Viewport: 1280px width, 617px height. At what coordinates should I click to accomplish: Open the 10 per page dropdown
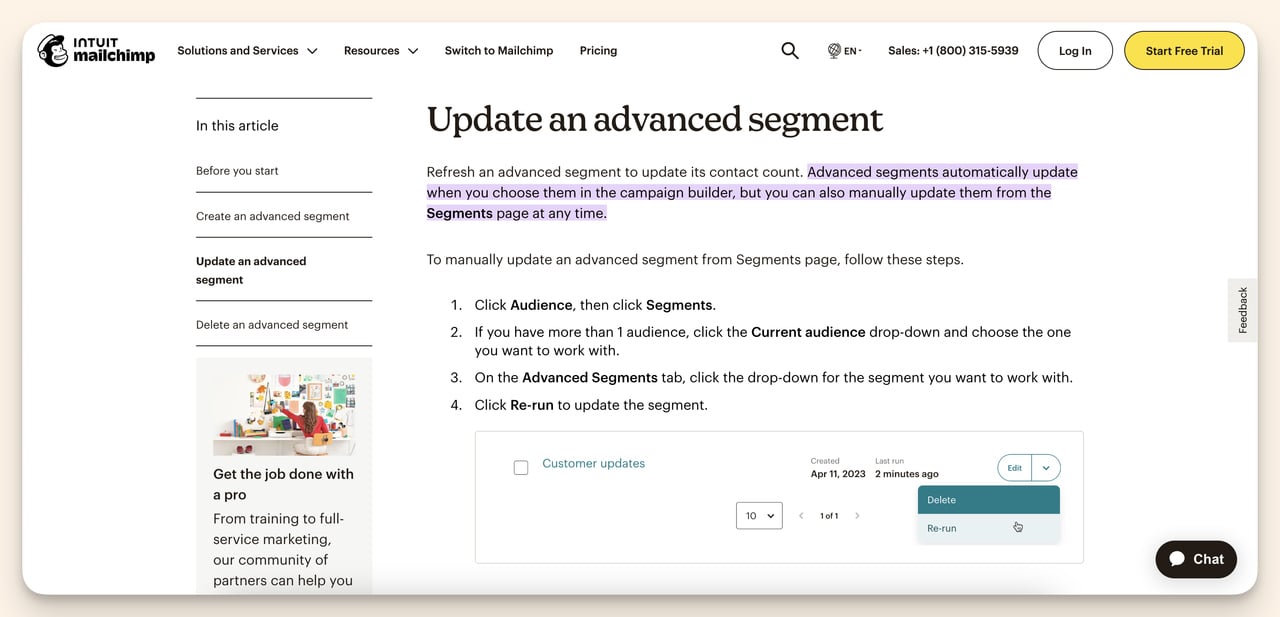pos(759,516)
